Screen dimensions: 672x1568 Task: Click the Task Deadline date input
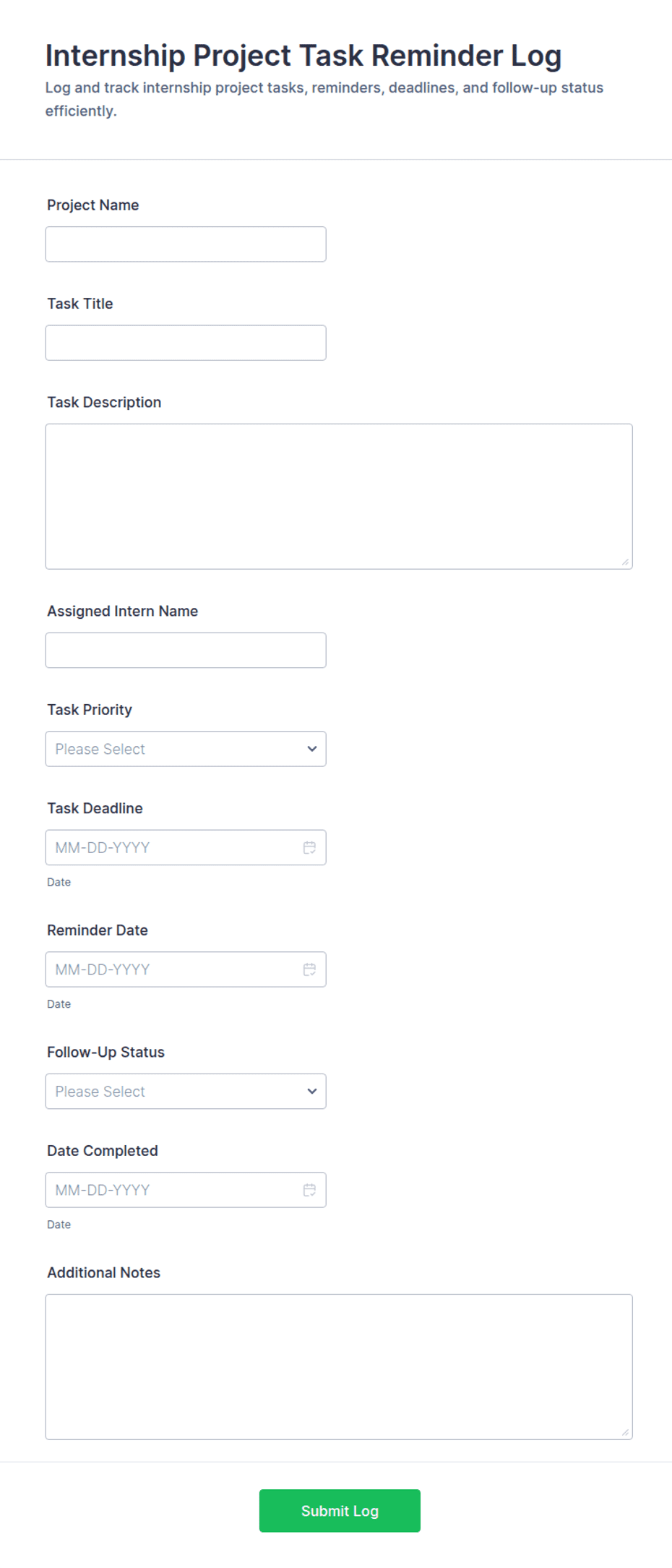[x=186, y=847]
